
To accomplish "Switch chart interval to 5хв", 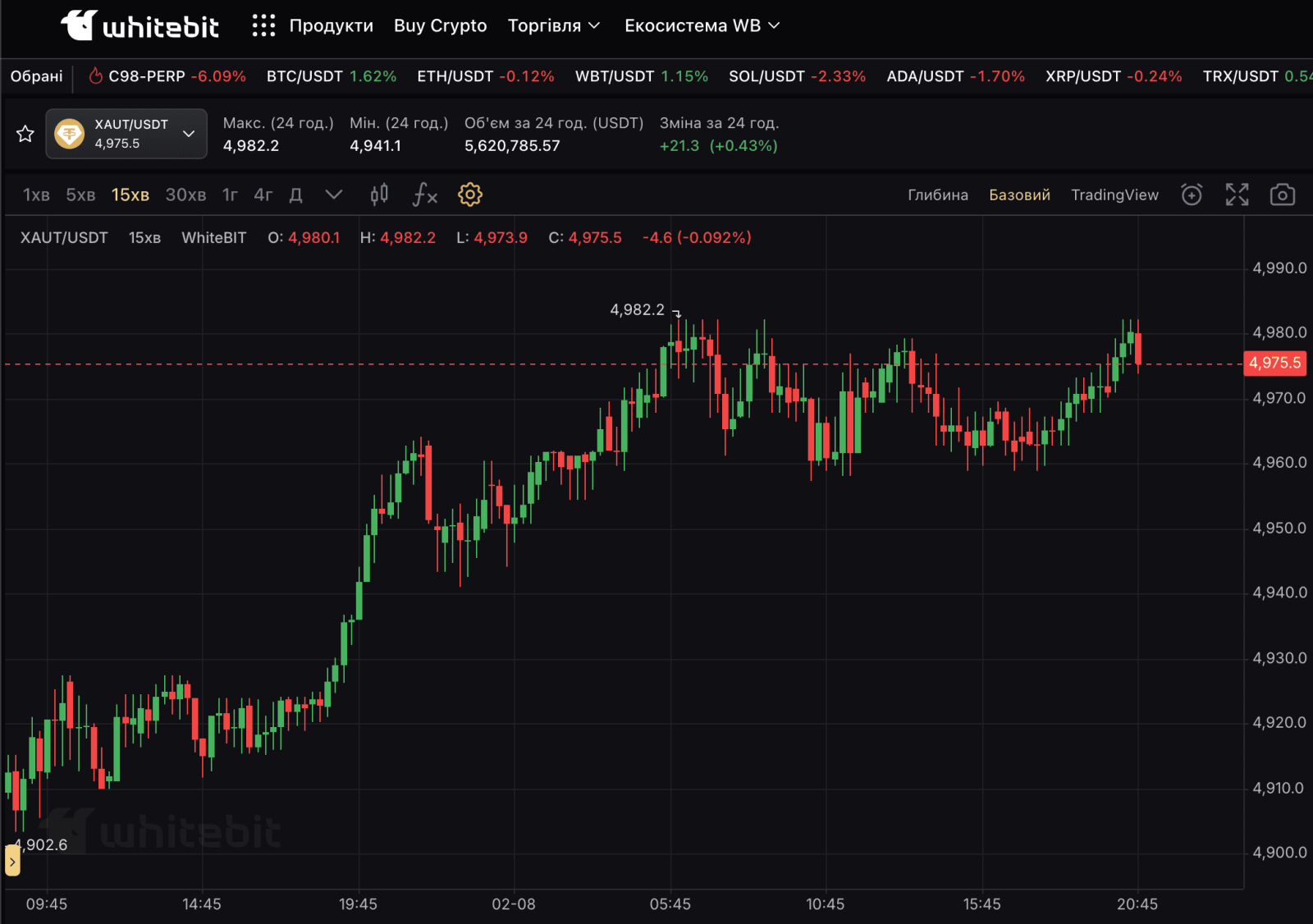I will click(80, 194).
